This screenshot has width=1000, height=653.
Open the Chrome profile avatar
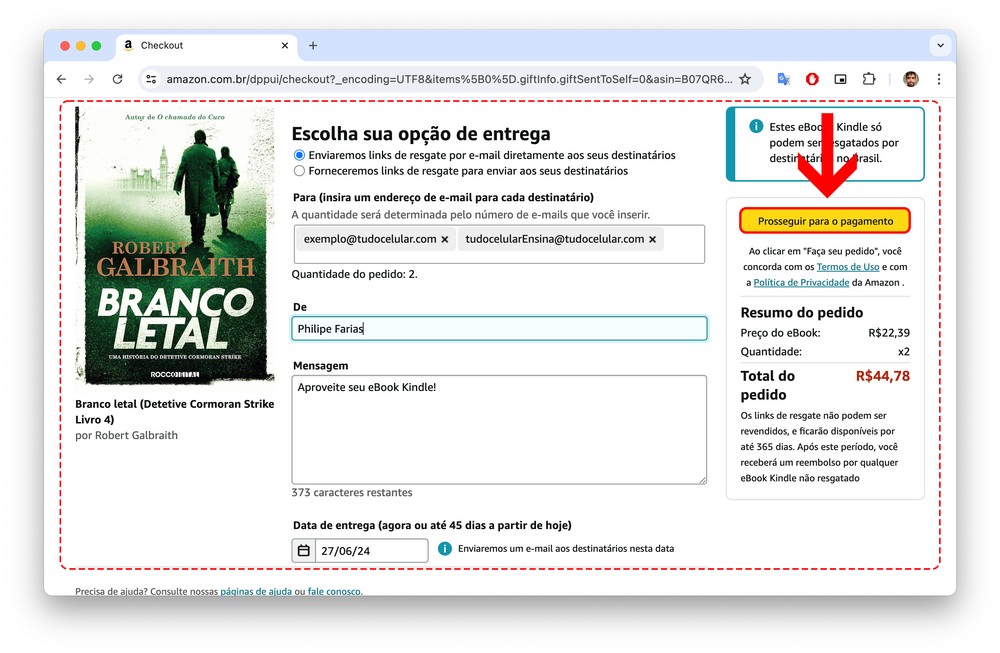pyautogui.click(x=911, y=79)
